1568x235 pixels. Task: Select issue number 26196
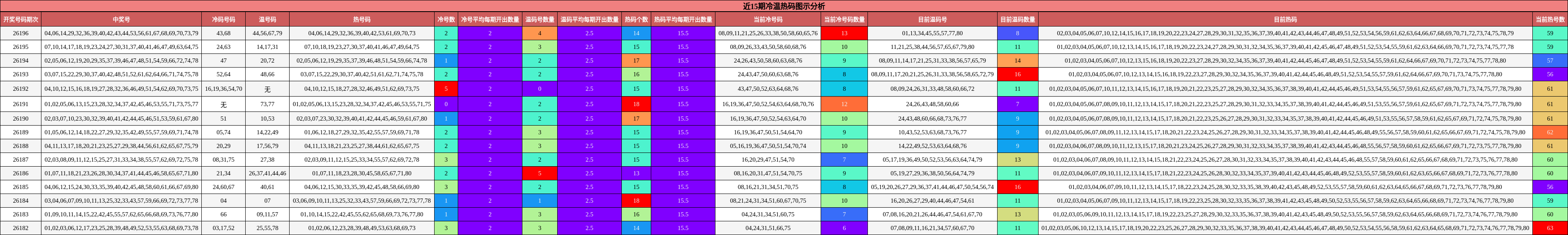click(x=21, y=34)
